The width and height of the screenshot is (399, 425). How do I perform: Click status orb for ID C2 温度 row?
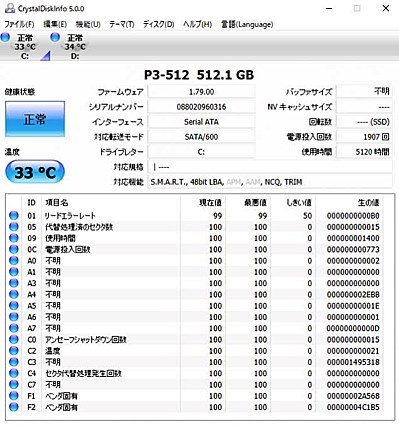click(14, 351)
